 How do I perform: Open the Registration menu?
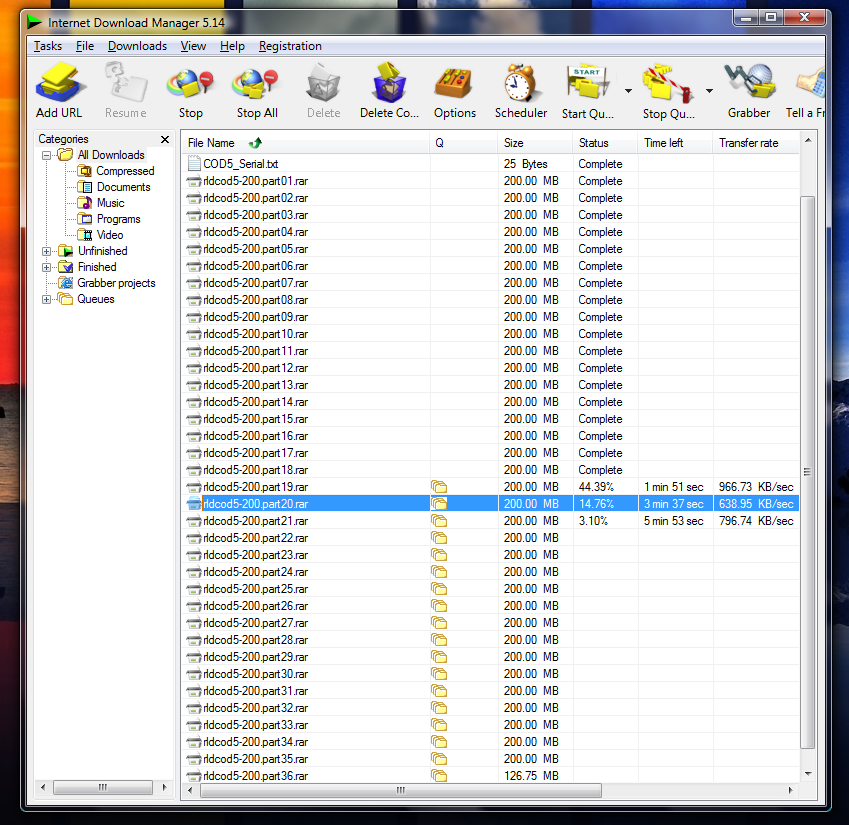tap(290, 46)
